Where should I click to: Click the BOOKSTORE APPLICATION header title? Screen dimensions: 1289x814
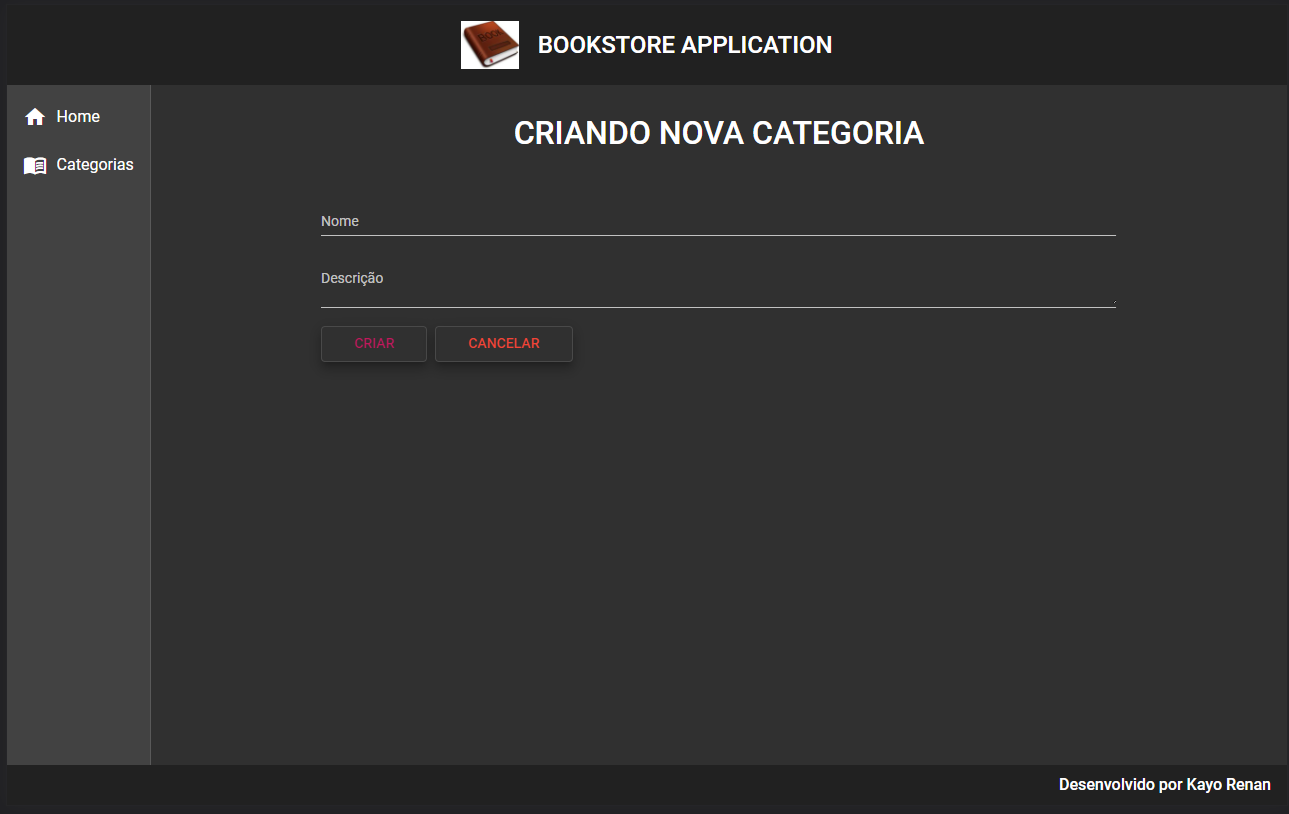tap(685, 44)
